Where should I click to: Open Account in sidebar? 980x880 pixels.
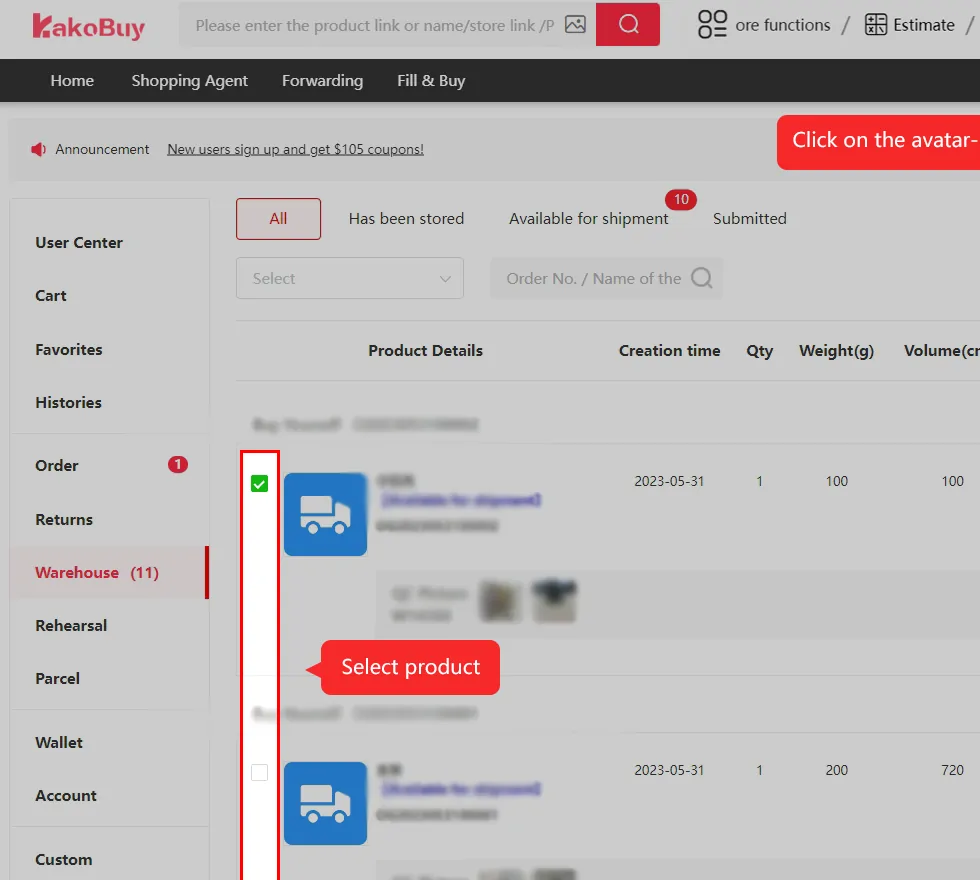pos(66,796)
